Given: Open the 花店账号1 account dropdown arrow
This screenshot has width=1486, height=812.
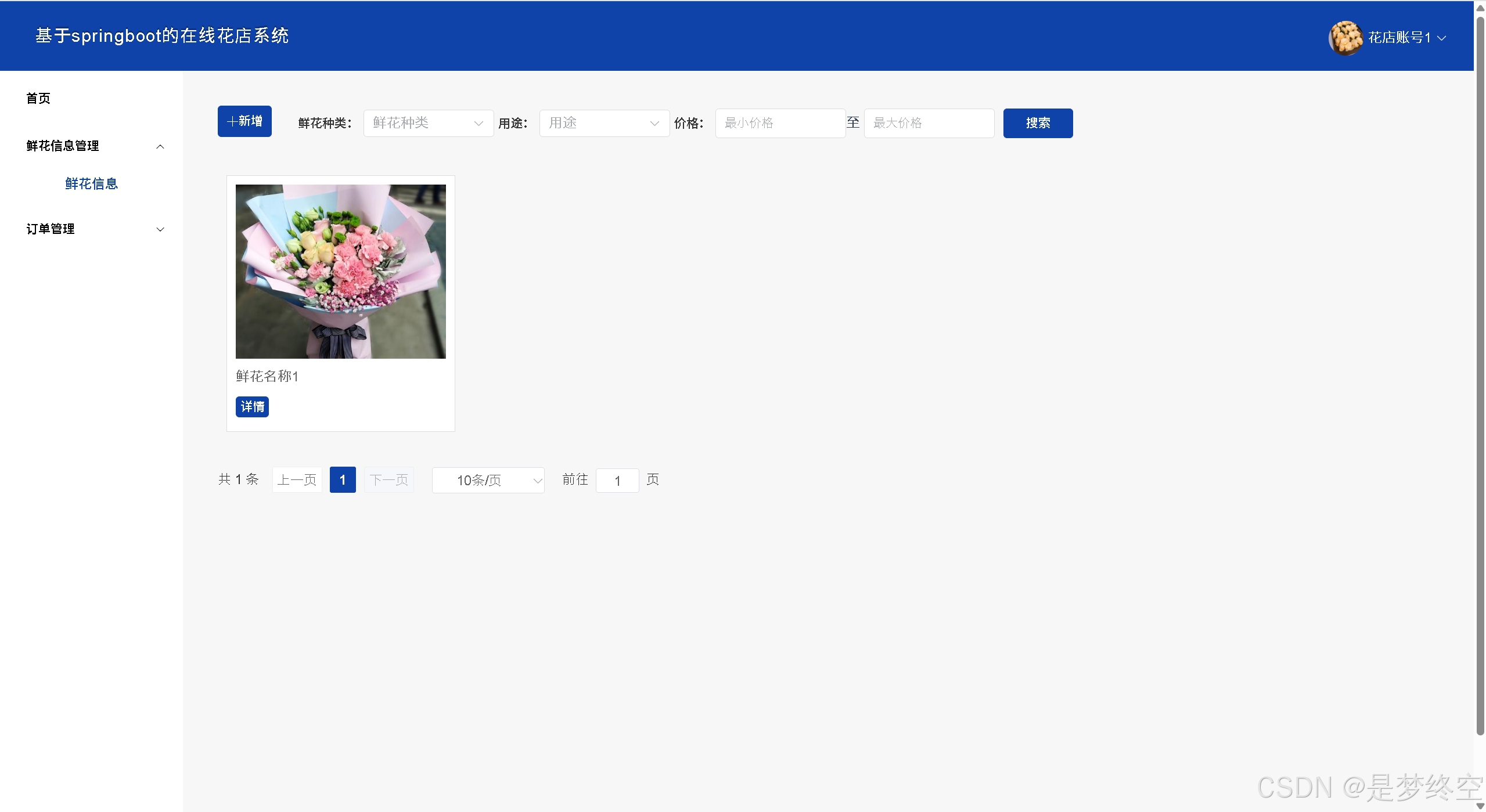Looking at the screenshot, I should [x=1441, y=38].
